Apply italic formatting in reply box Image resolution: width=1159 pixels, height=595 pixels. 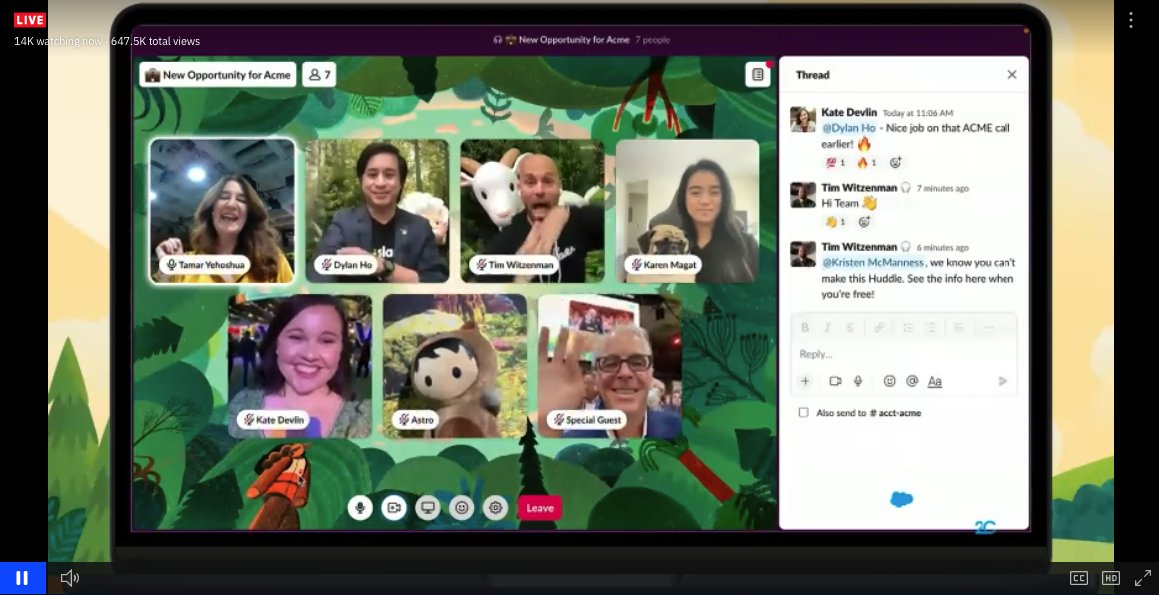point(828,327)
